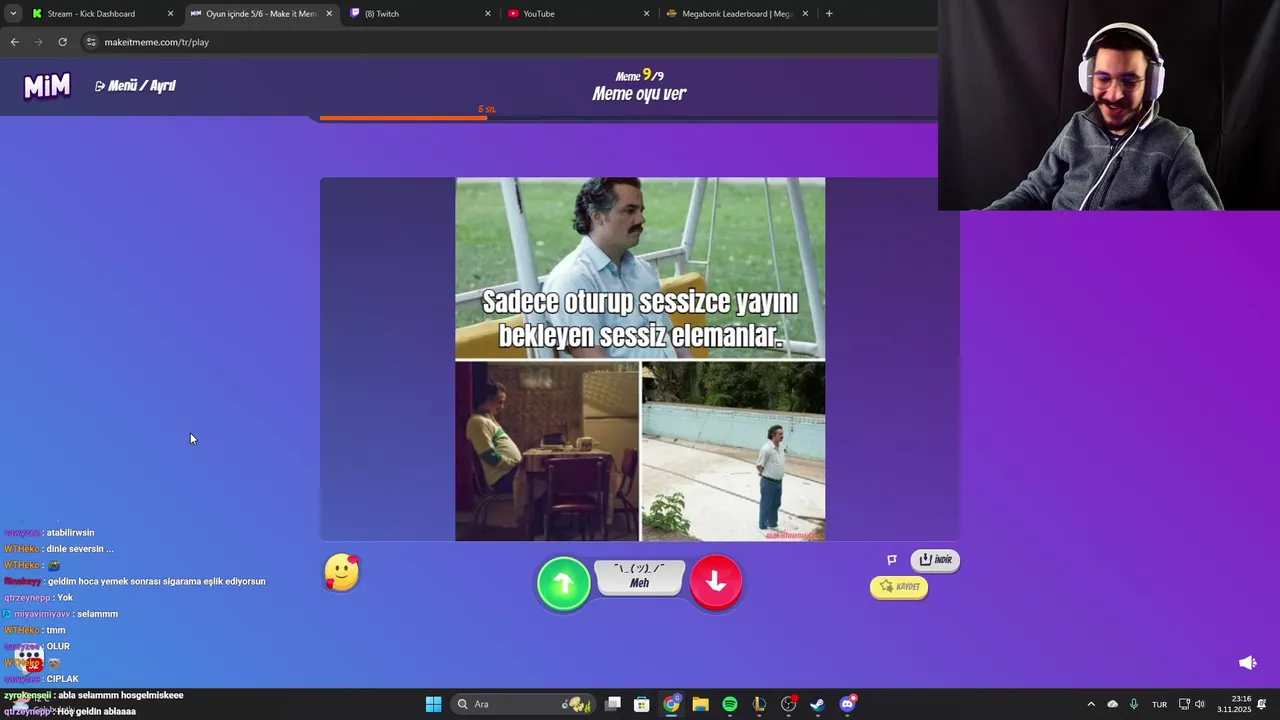Click the emoji reaction face icon
This screenshot has width=1280, height=720.
click(x=342, y=573)
